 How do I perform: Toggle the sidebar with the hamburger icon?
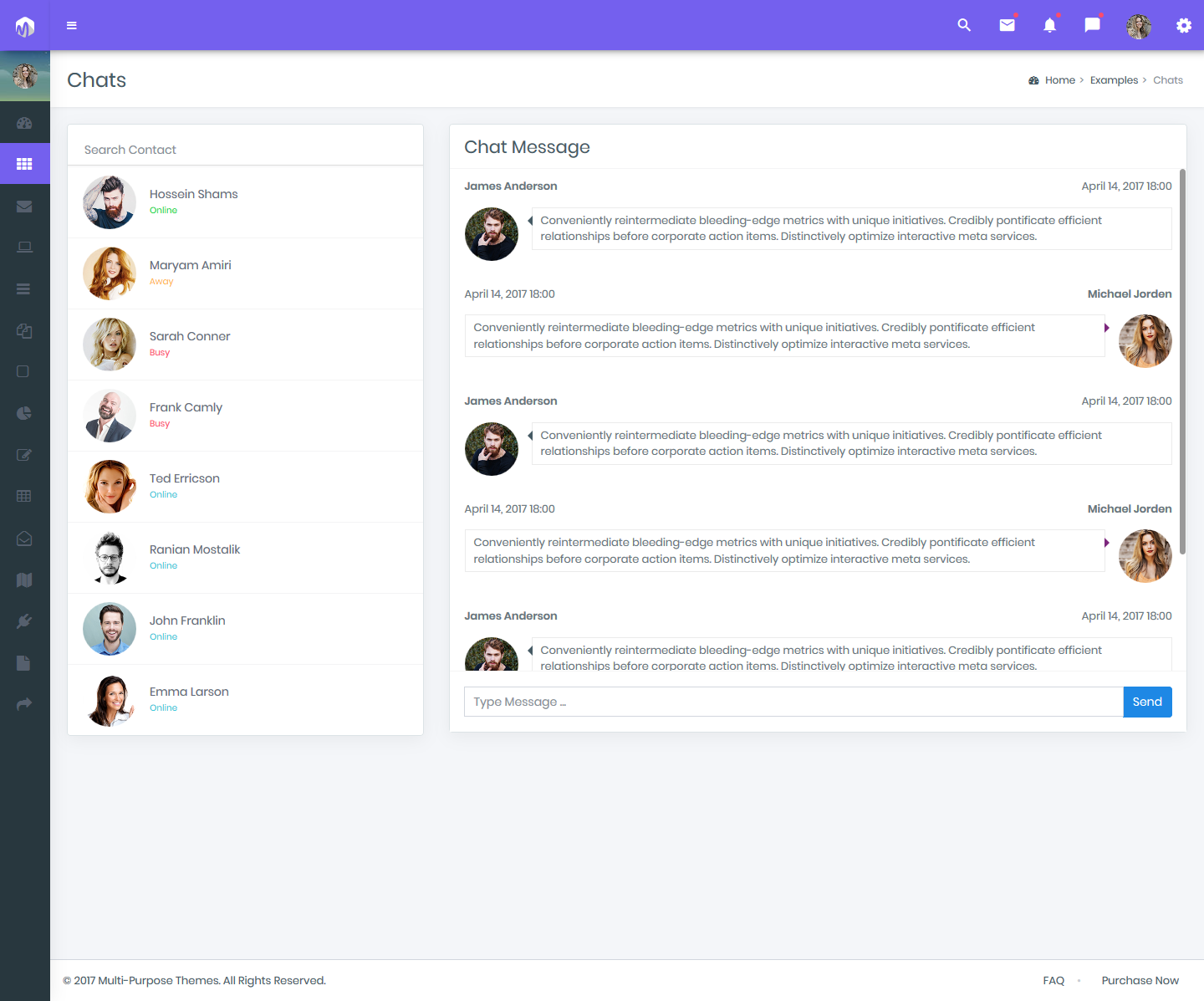(x=72, y=25)
